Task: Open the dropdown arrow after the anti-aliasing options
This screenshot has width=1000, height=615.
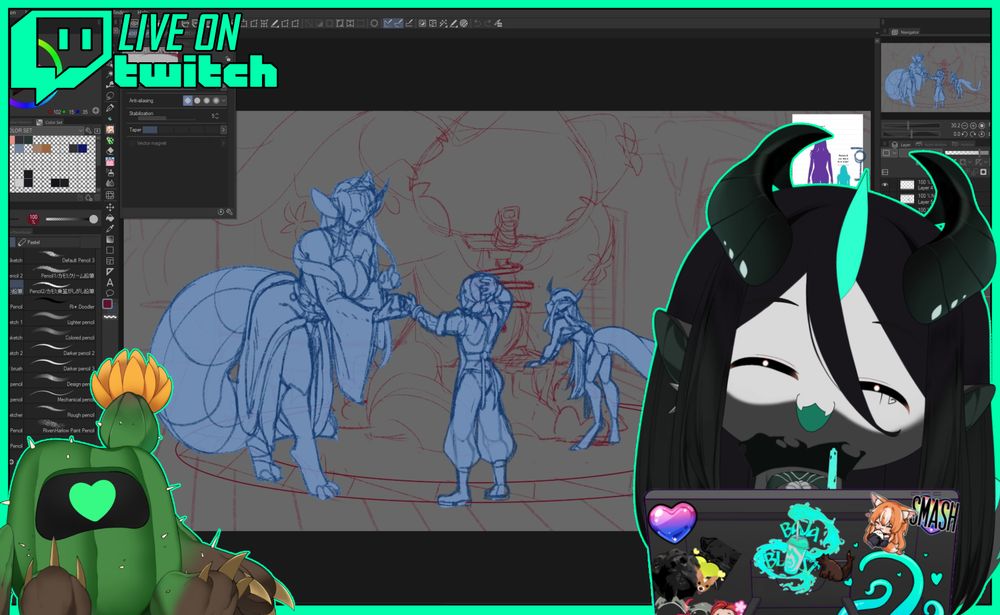Action: 224,101
